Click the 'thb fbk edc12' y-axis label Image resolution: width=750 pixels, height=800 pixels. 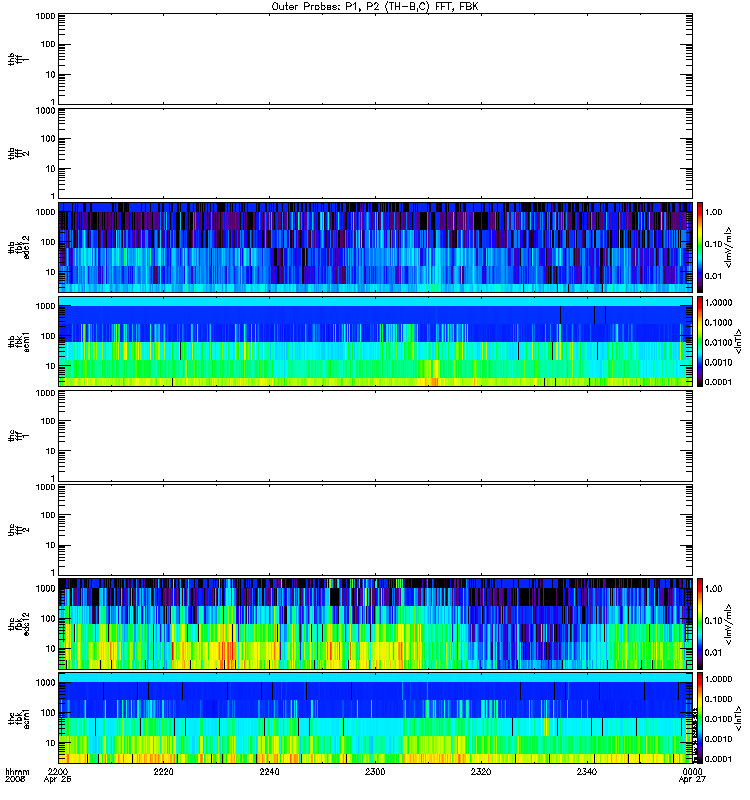pos(19,247)
